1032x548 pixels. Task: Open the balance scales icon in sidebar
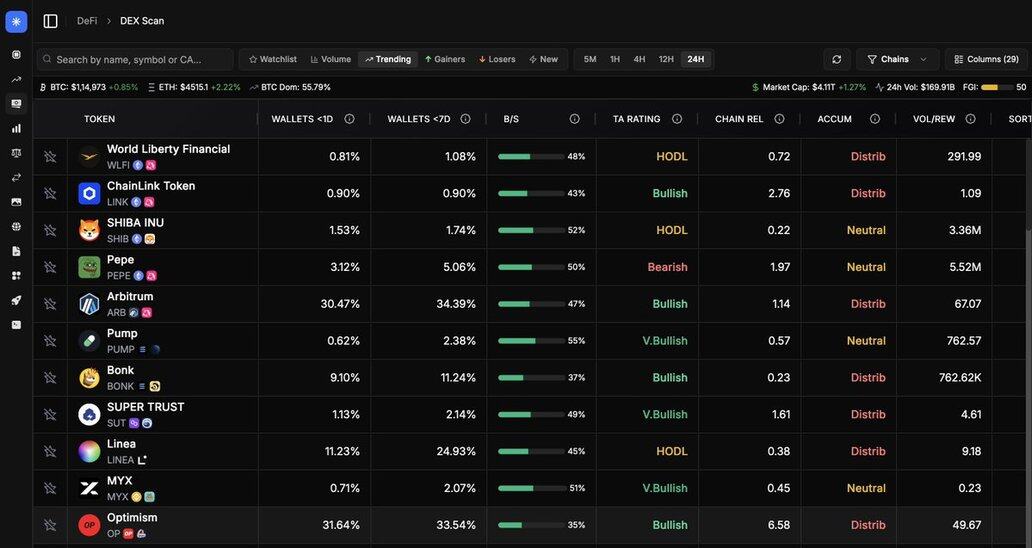pyautogui.click(x=16, y=153)
